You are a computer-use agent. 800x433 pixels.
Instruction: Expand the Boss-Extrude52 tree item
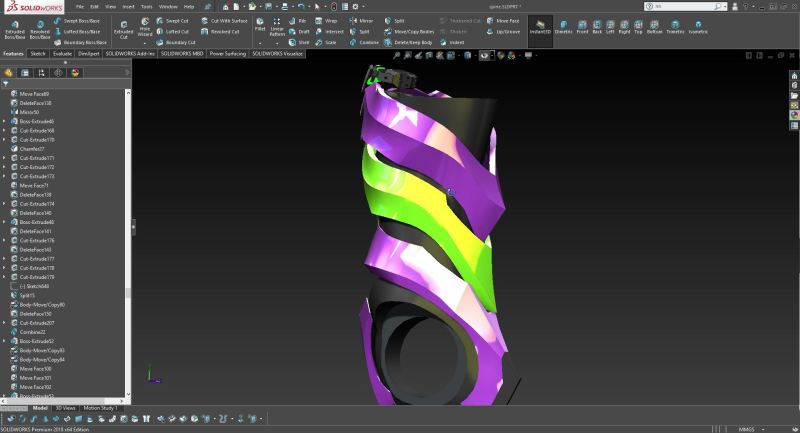[x=5, y=341]
